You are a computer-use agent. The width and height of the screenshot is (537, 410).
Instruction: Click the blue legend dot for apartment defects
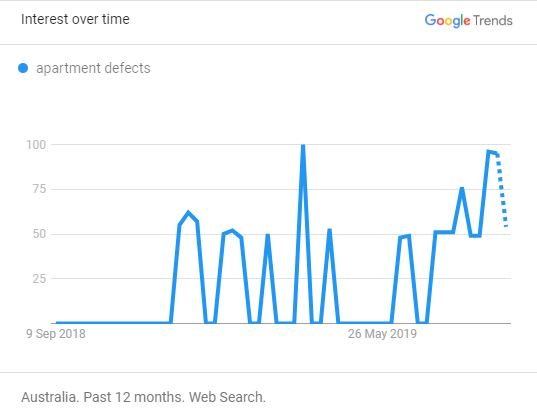(23, 68)
